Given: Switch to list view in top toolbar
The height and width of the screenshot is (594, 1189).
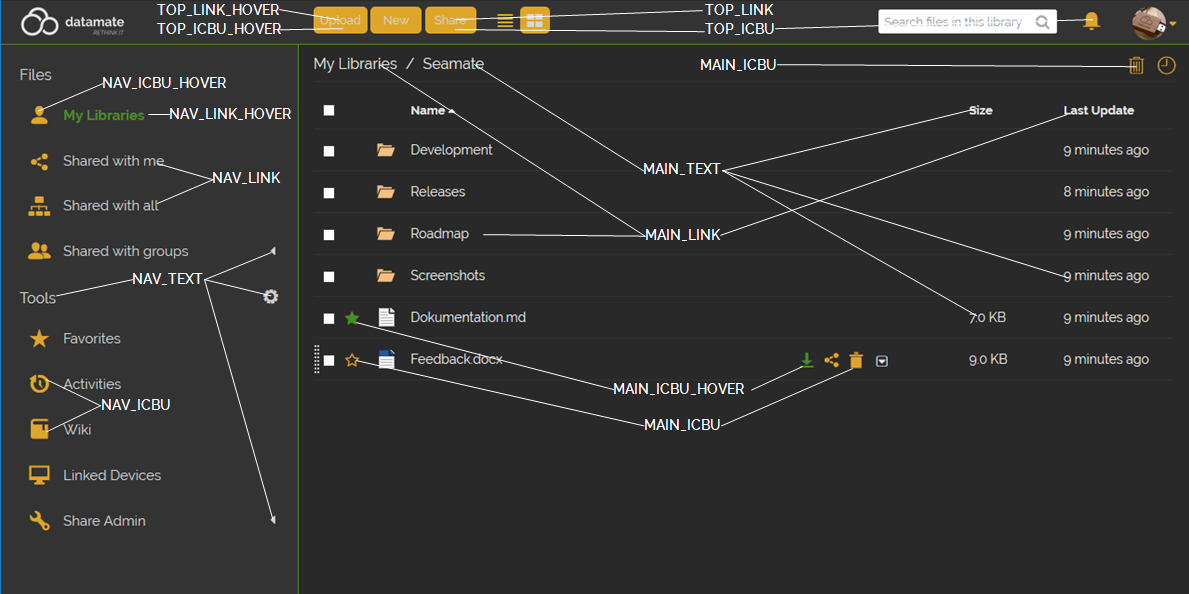Looking at the screenshot, I should (505, 21).
